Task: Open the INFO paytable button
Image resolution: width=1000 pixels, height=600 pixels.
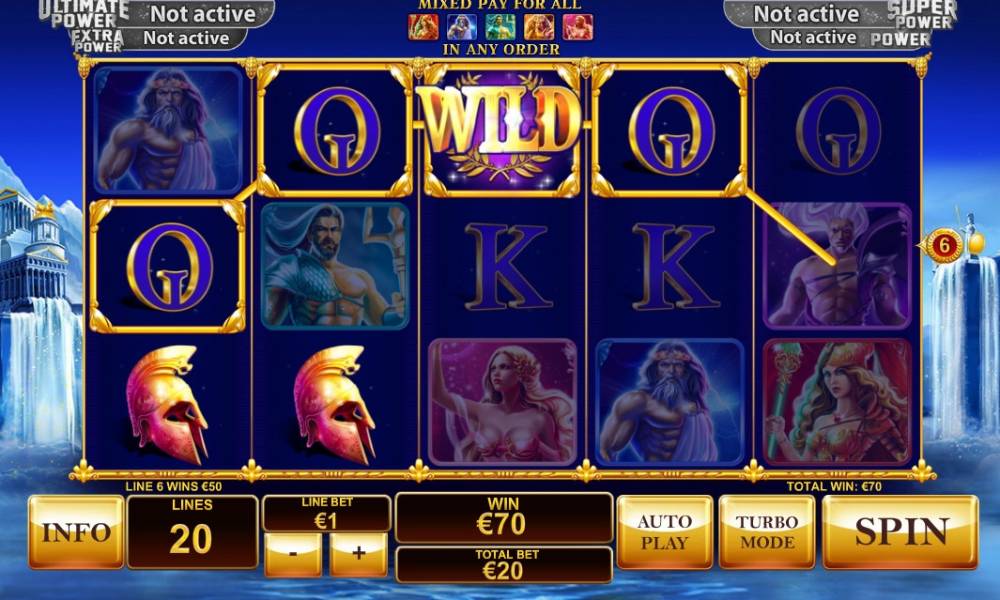Action: pos(76,532)
